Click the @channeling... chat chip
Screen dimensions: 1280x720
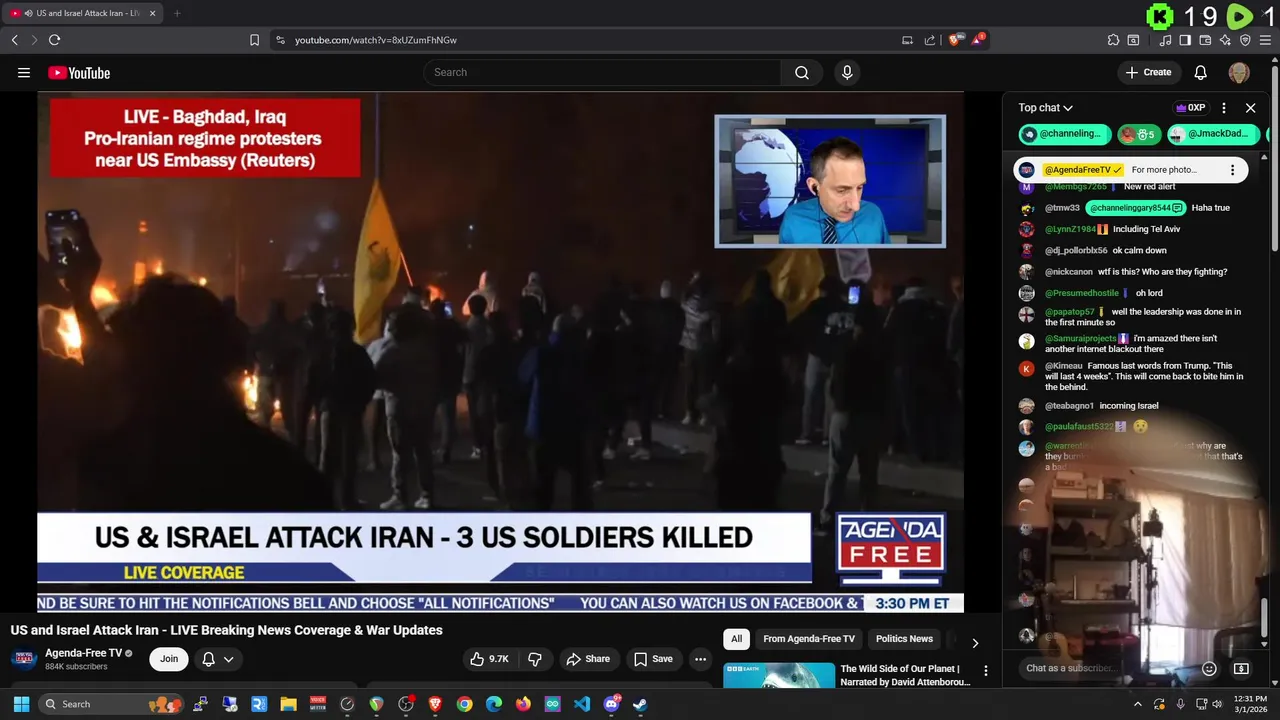[1065, 134]
